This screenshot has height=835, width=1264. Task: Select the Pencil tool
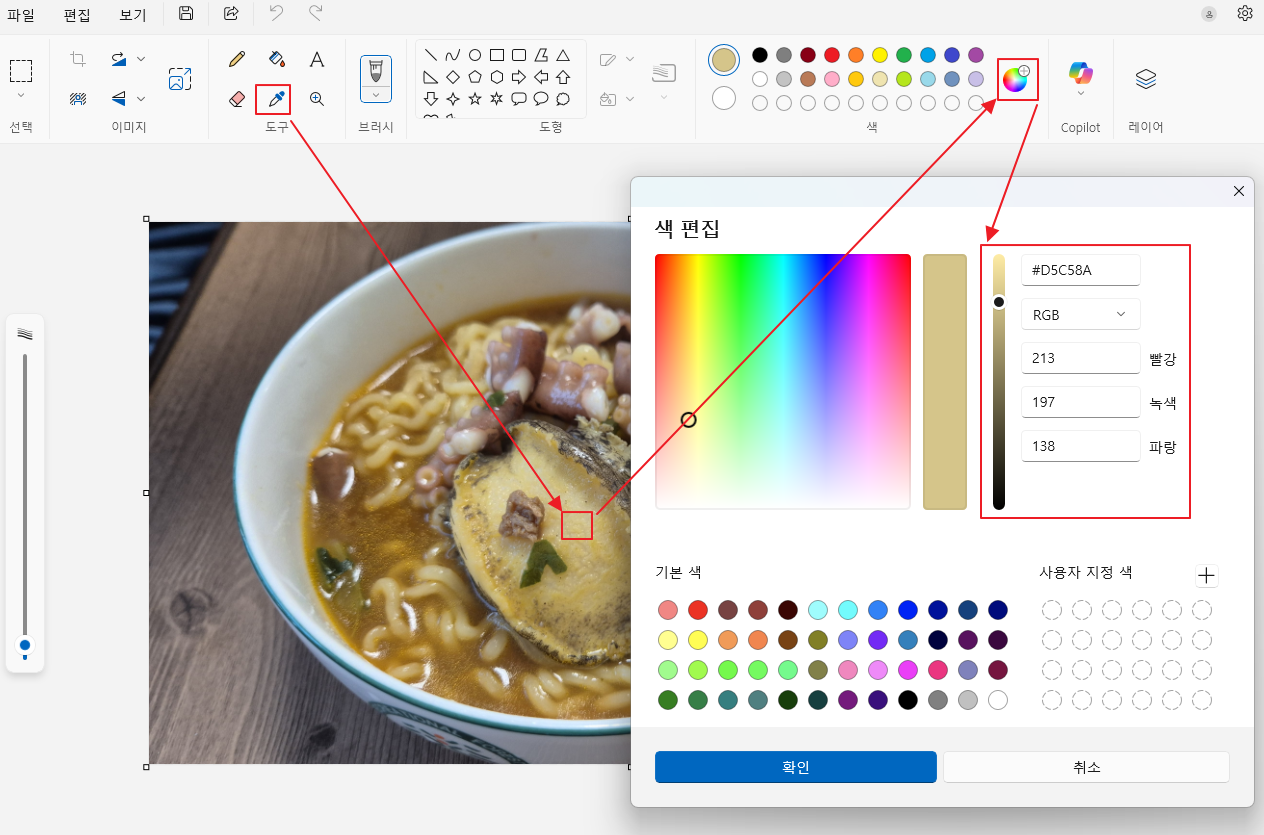coord(237,59)
